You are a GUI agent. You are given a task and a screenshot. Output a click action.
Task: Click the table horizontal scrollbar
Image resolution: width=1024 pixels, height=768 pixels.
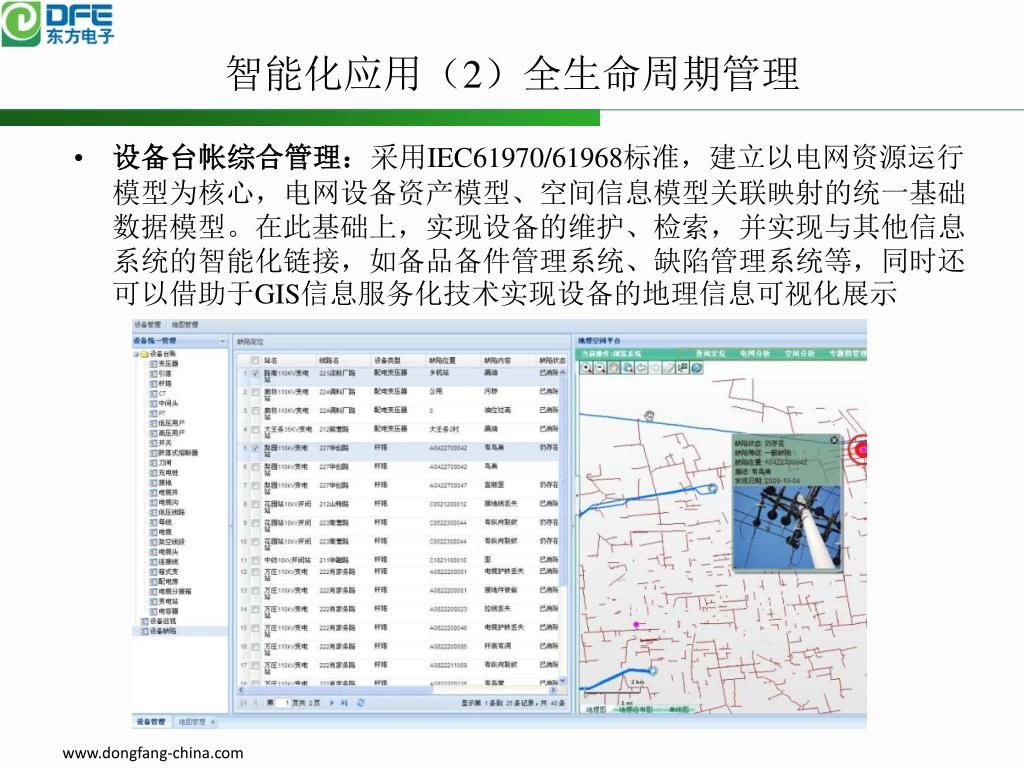tap(340, 690)
